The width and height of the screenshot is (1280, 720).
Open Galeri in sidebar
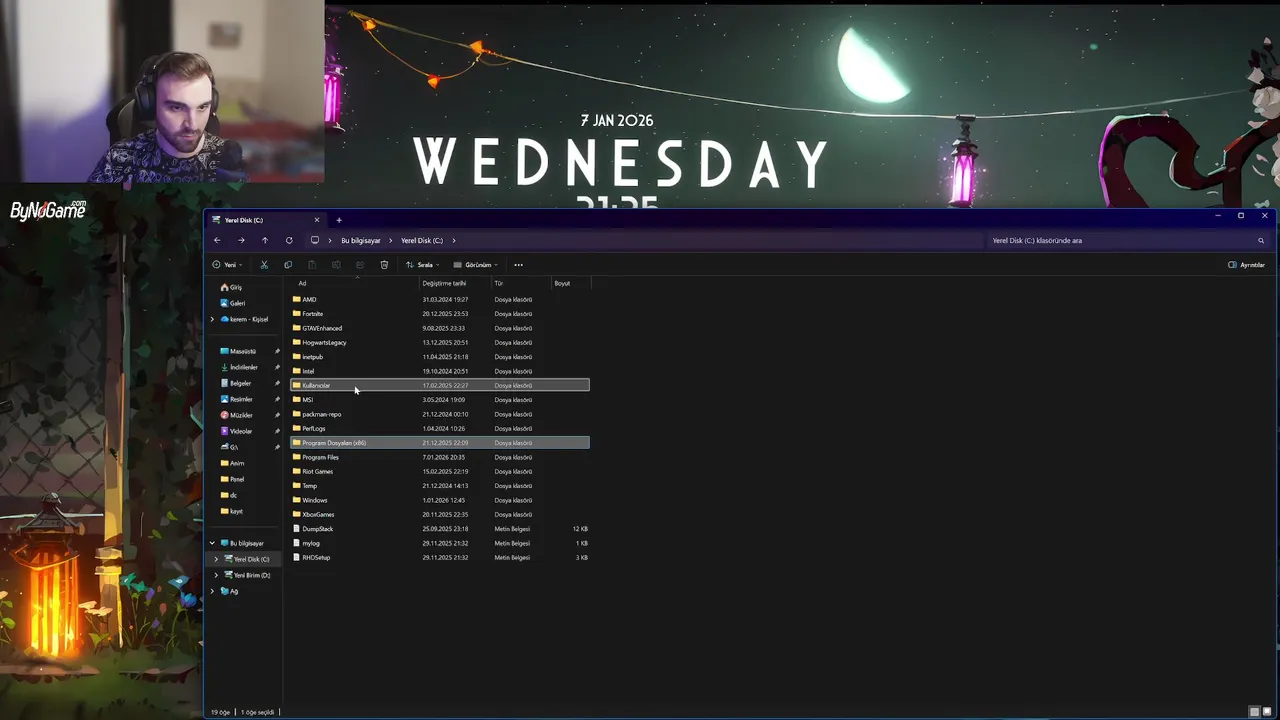[x=237, y=303]
